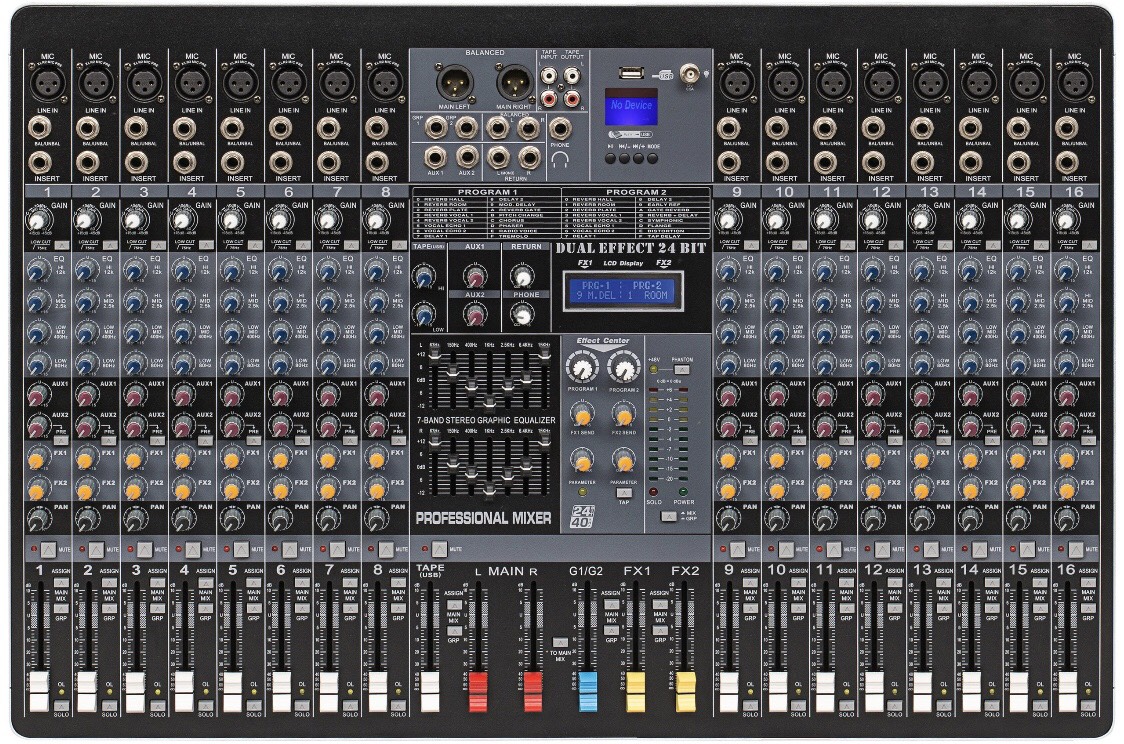Click channel 13 white fader

pos(922,692)
